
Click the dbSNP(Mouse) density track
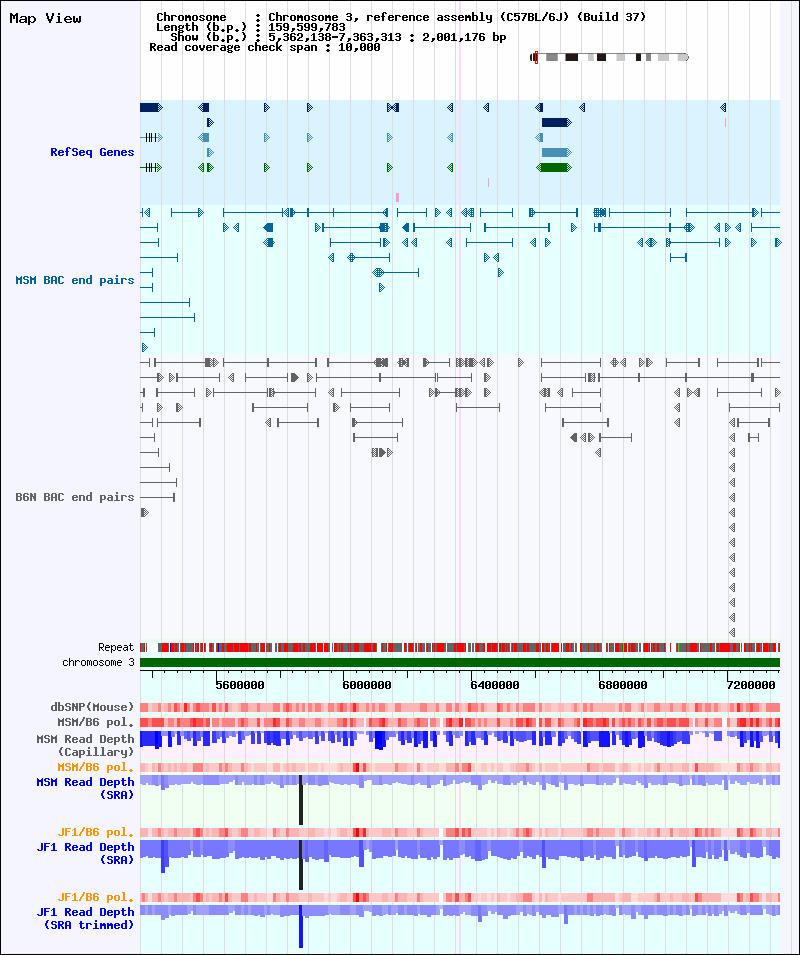460,708
